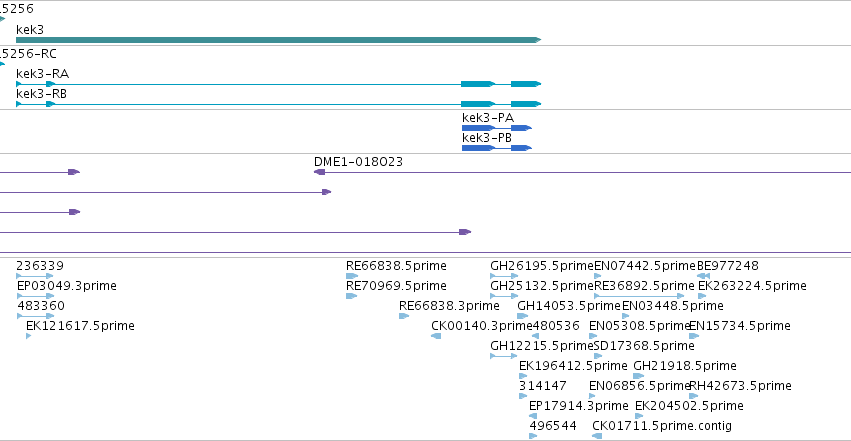
Task: Click the RE66838.5prime EST label
Action: tap(396, 266)
